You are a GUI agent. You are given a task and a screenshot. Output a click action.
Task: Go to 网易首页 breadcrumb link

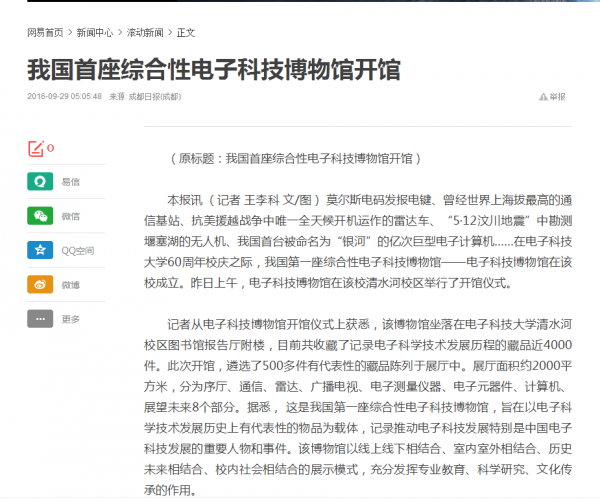click(45, 33)
